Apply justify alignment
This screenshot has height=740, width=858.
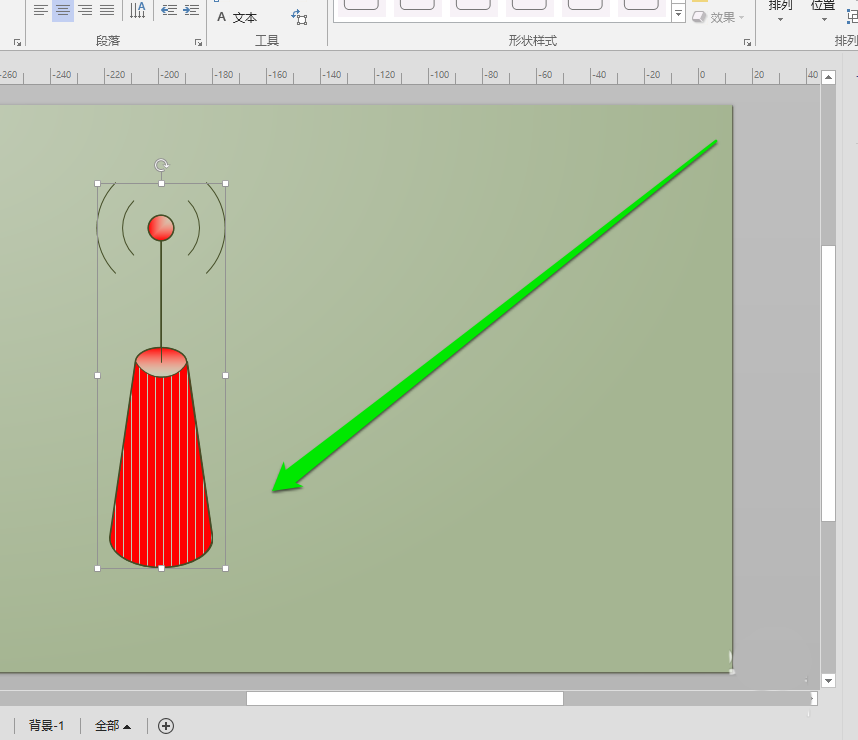(107, 10)
